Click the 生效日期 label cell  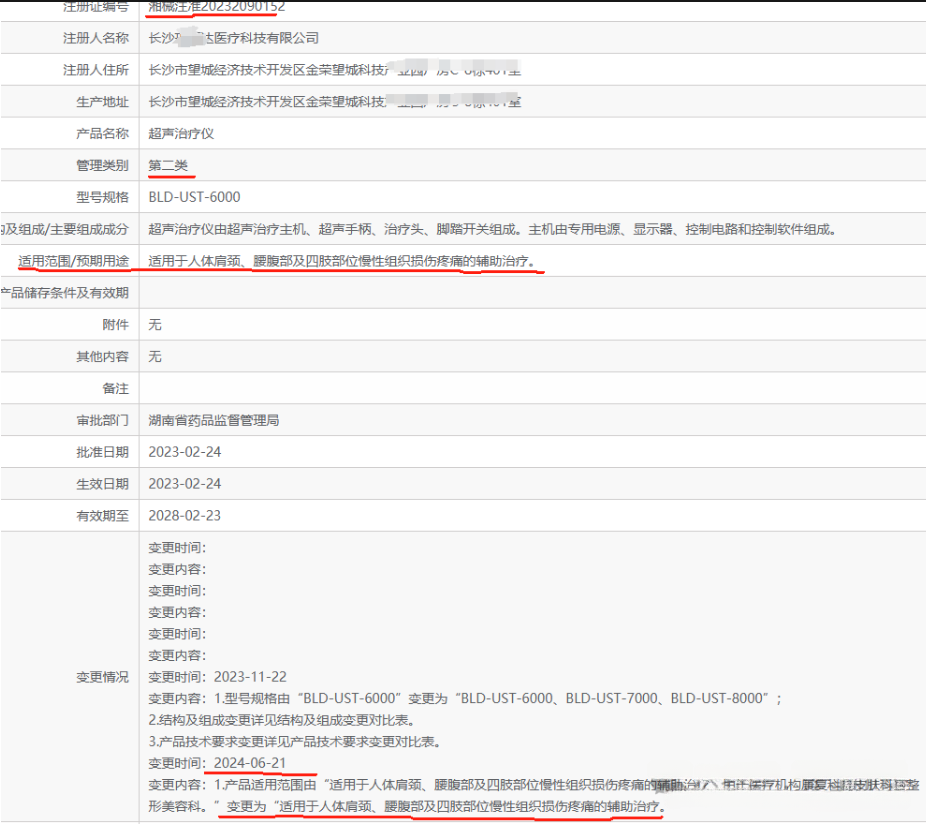point(103,484)
